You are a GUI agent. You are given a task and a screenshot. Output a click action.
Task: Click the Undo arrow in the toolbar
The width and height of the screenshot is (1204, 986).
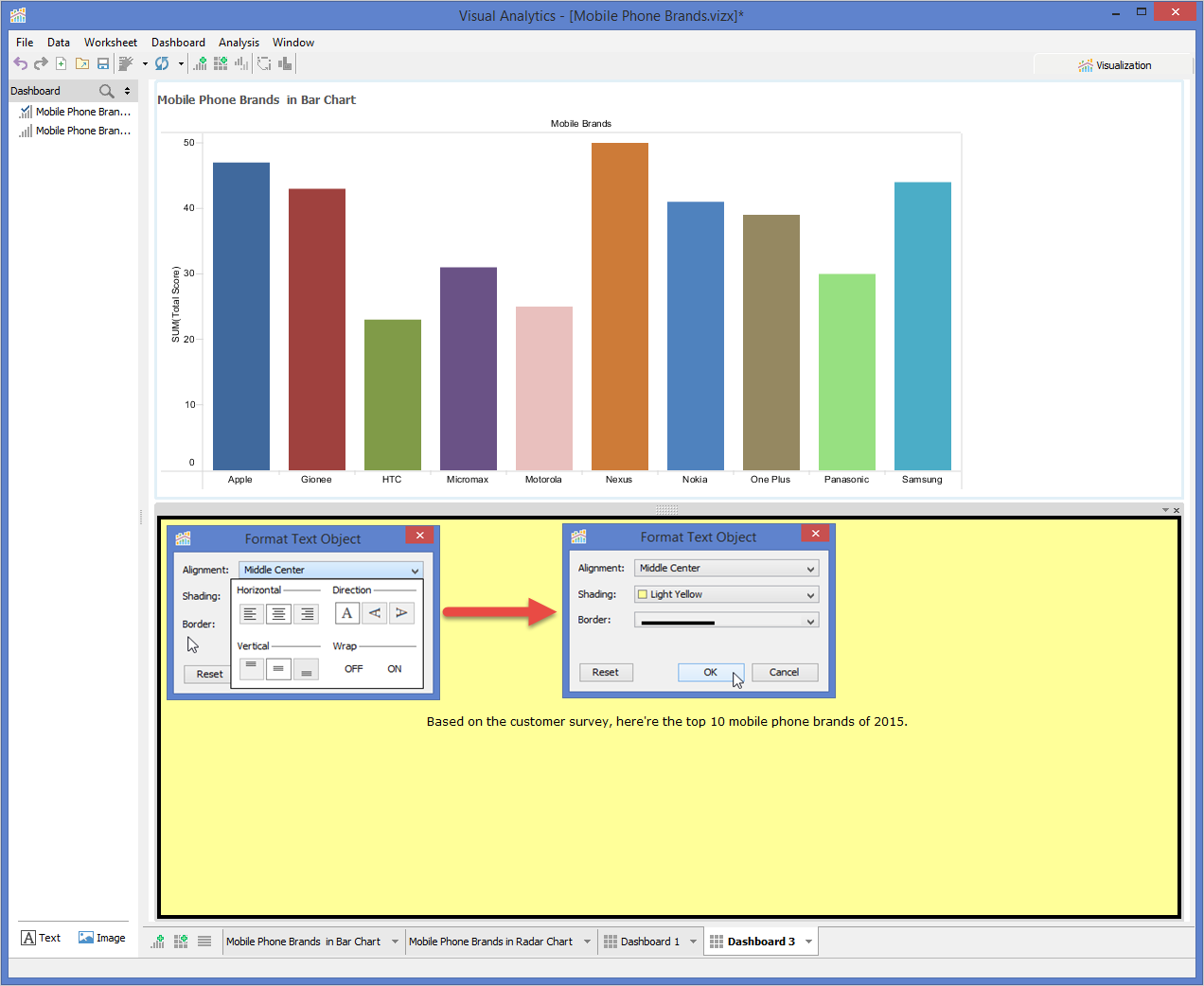point(20,63)
